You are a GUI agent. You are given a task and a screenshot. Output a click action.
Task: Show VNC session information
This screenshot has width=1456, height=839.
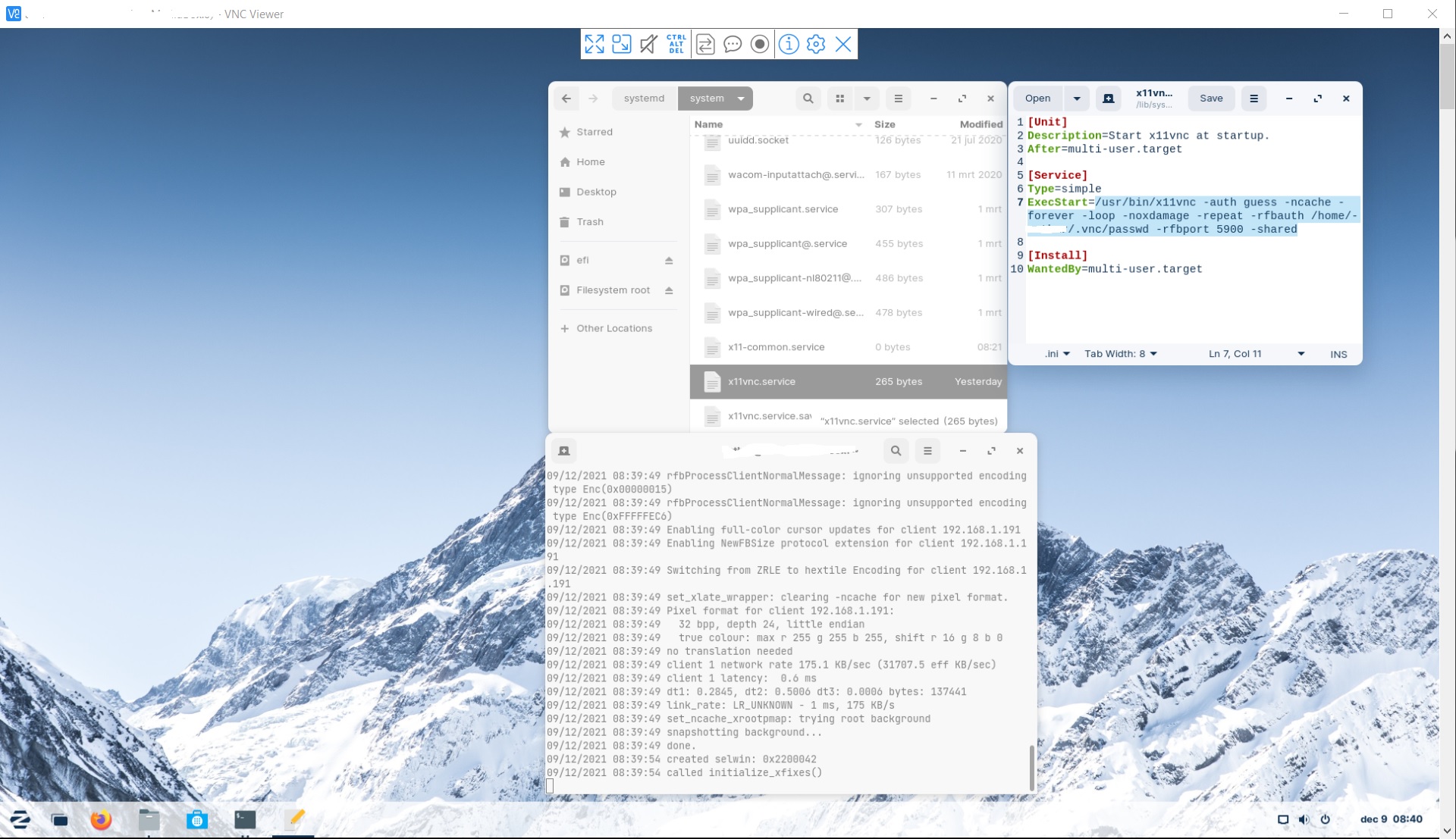point(788,44)
